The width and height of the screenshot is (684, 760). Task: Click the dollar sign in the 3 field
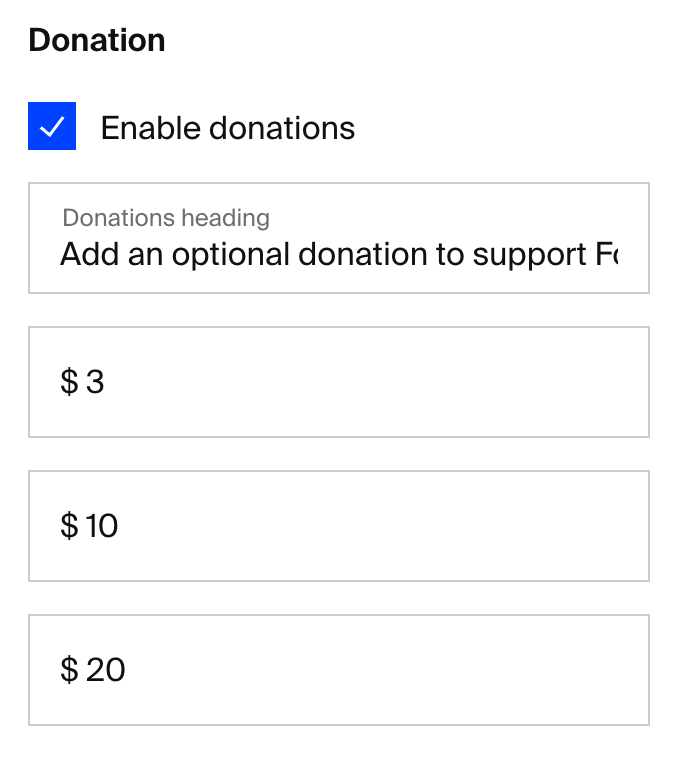(69, 381)
